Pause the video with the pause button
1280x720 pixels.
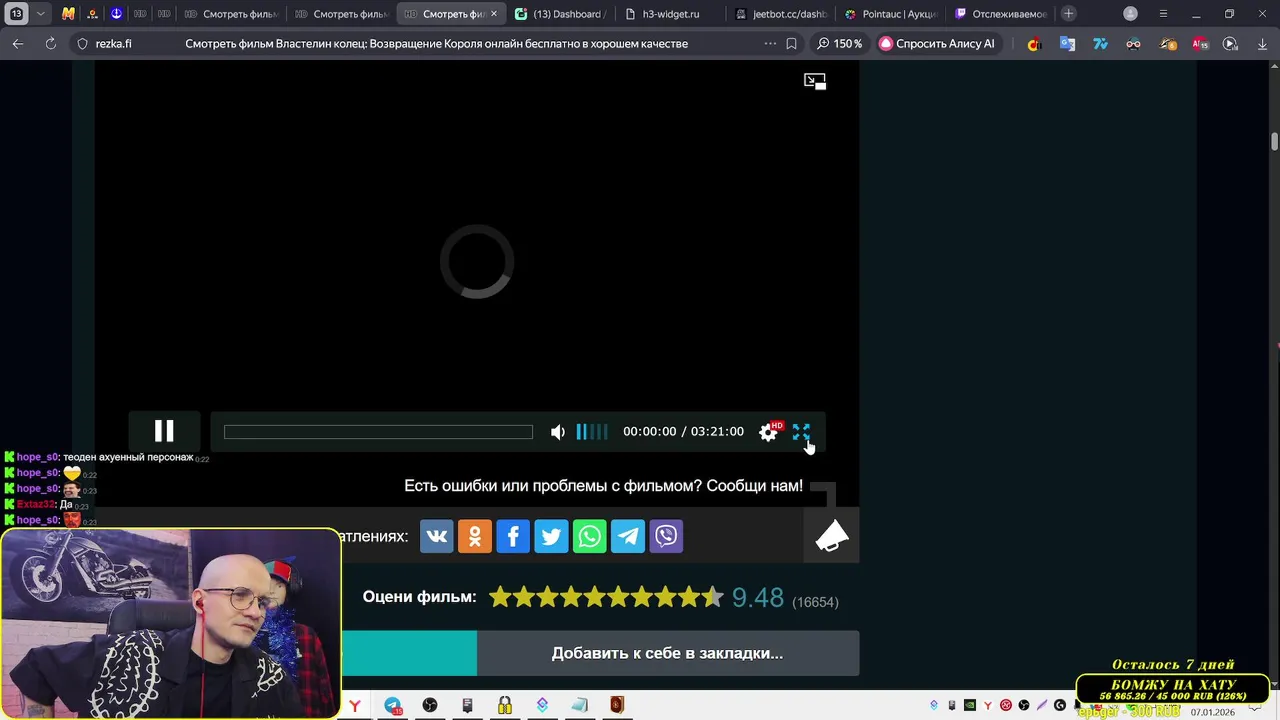tap(164, 431)
